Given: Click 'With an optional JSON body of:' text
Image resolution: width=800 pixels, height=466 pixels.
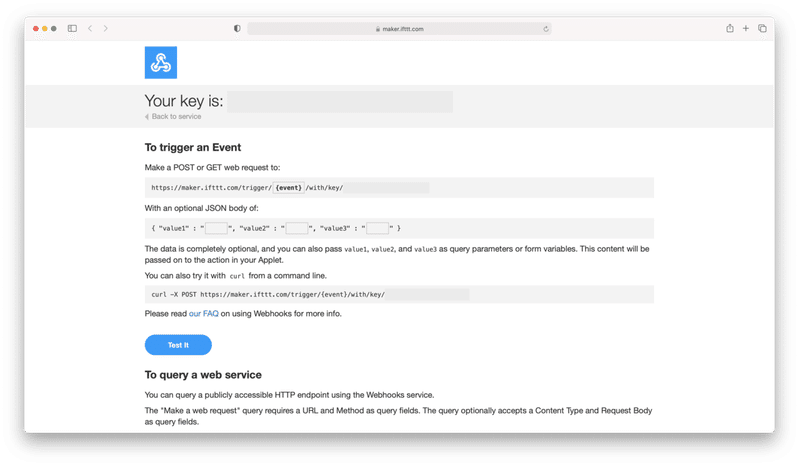Looking at the screenshot, I should coord(202,208).
